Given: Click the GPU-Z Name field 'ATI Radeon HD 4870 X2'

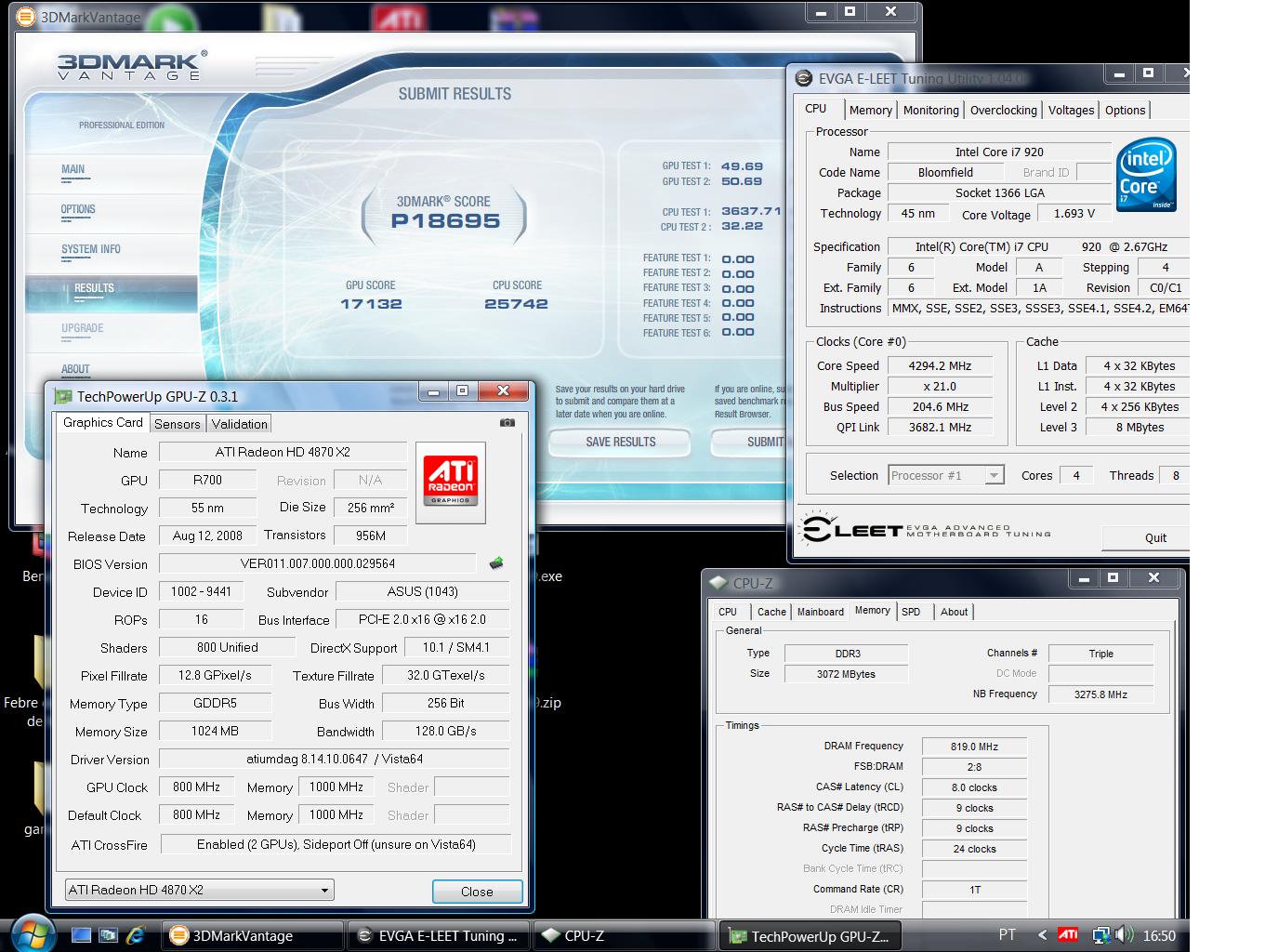Looking at the screenshot, I should tap(283, 452).
